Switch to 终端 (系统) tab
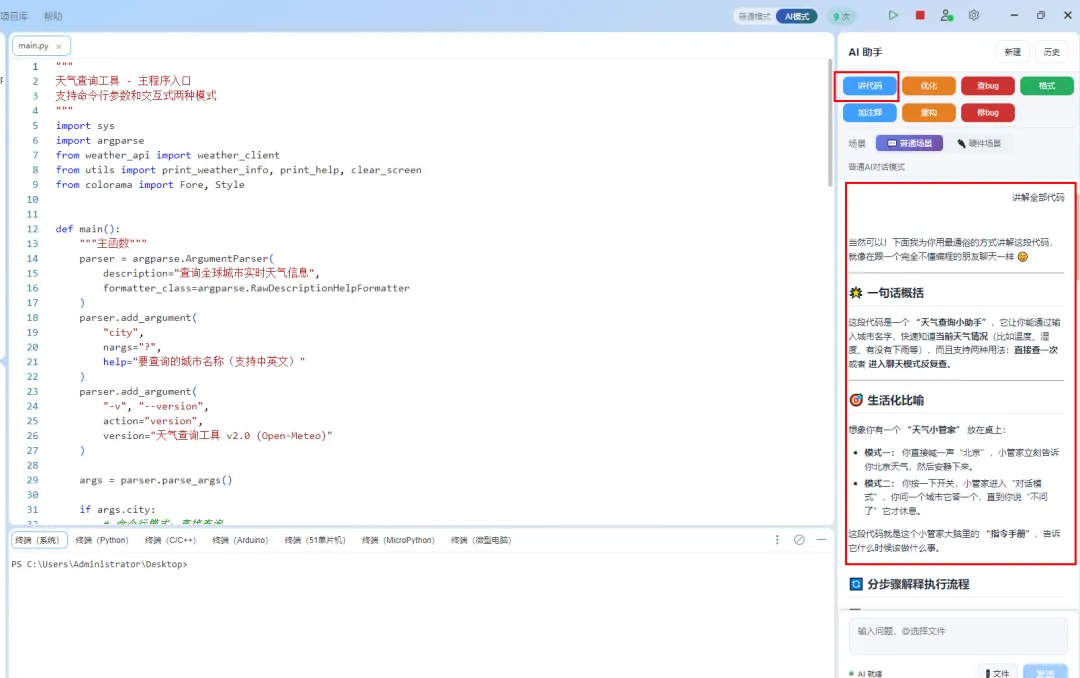The width and height of the screenshot is (1080, 678). [38, 540]
